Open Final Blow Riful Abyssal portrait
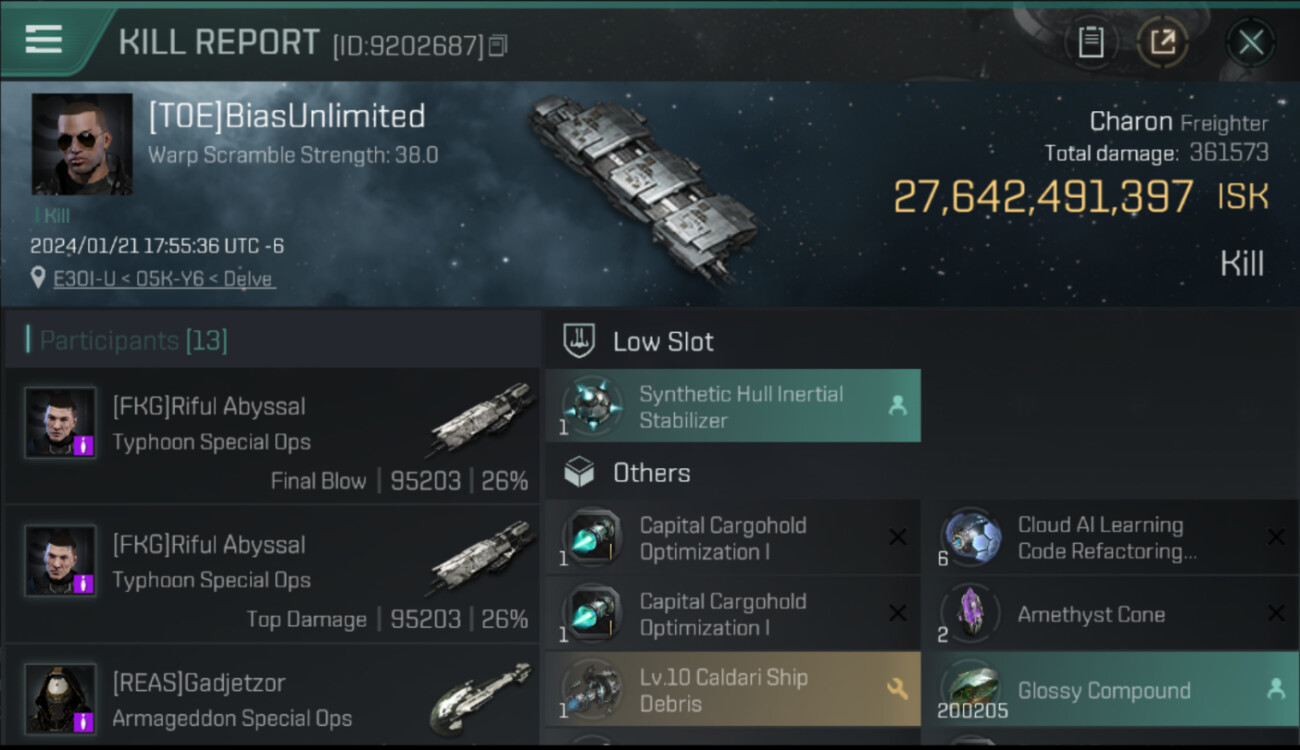Image resolution: width=1300 pixels, height=750 pixels. (61, 422)
